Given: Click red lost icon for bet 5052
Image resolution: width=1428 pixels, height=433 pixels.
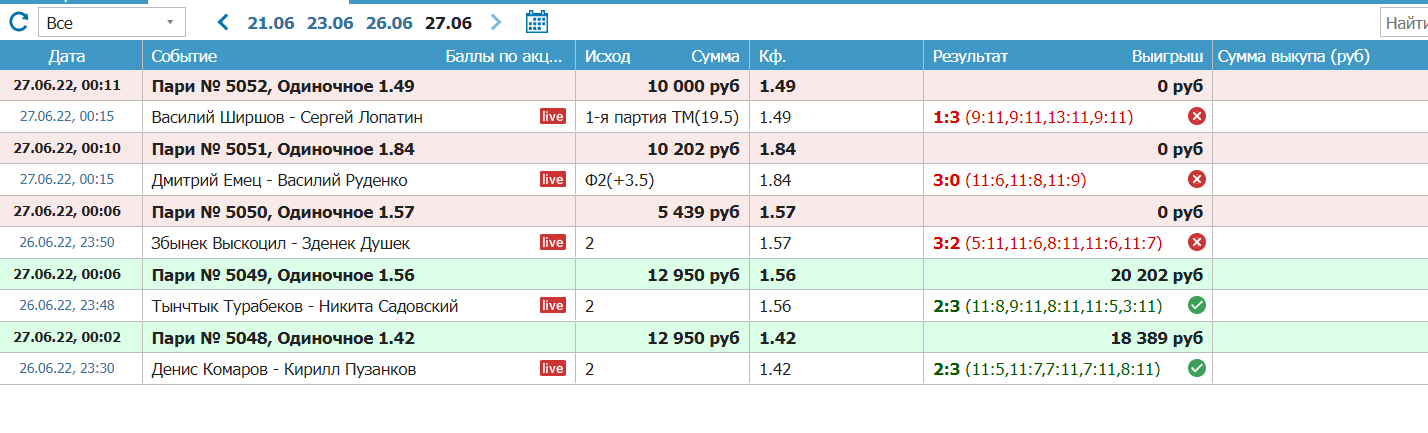Looking at the screenshot, I should pyautogui.click(x=1196, y=117).
